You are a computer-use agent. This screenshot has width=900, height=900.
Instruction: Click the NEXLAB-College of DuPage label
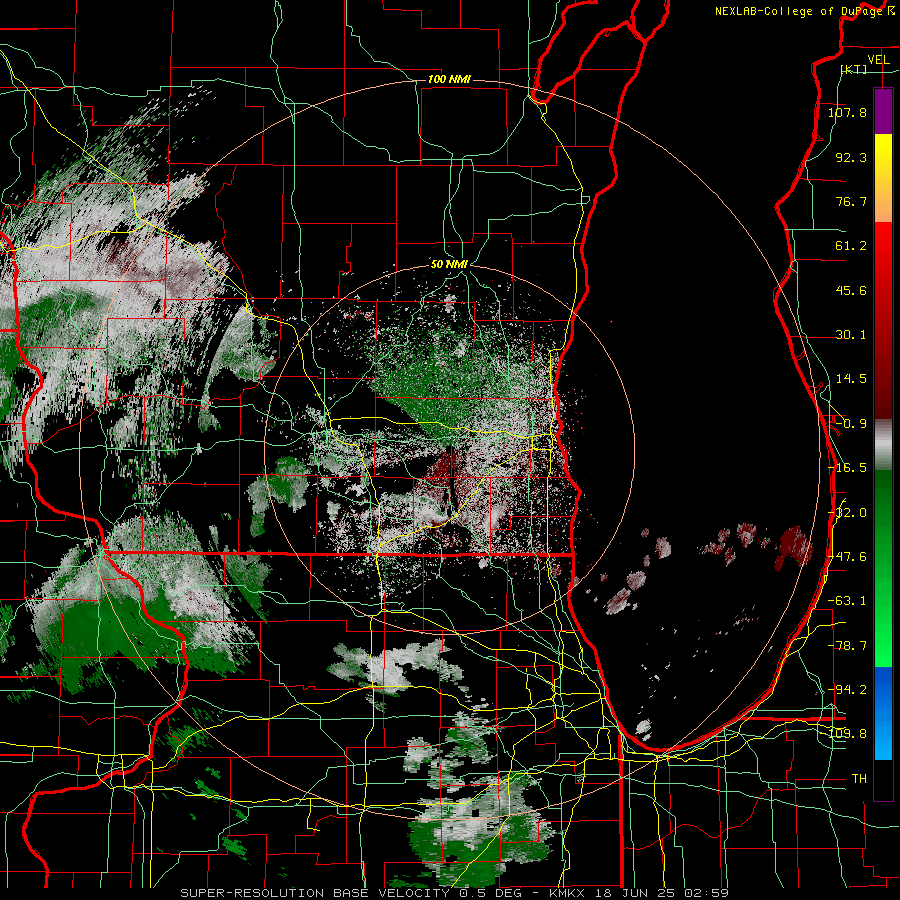point(798,11)
